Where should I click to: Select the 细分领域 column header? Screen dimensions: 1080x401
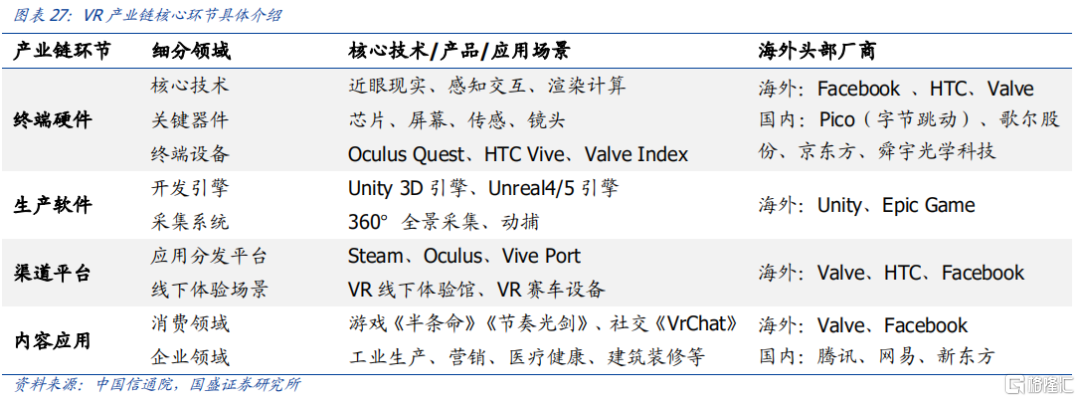click(190, 52)
